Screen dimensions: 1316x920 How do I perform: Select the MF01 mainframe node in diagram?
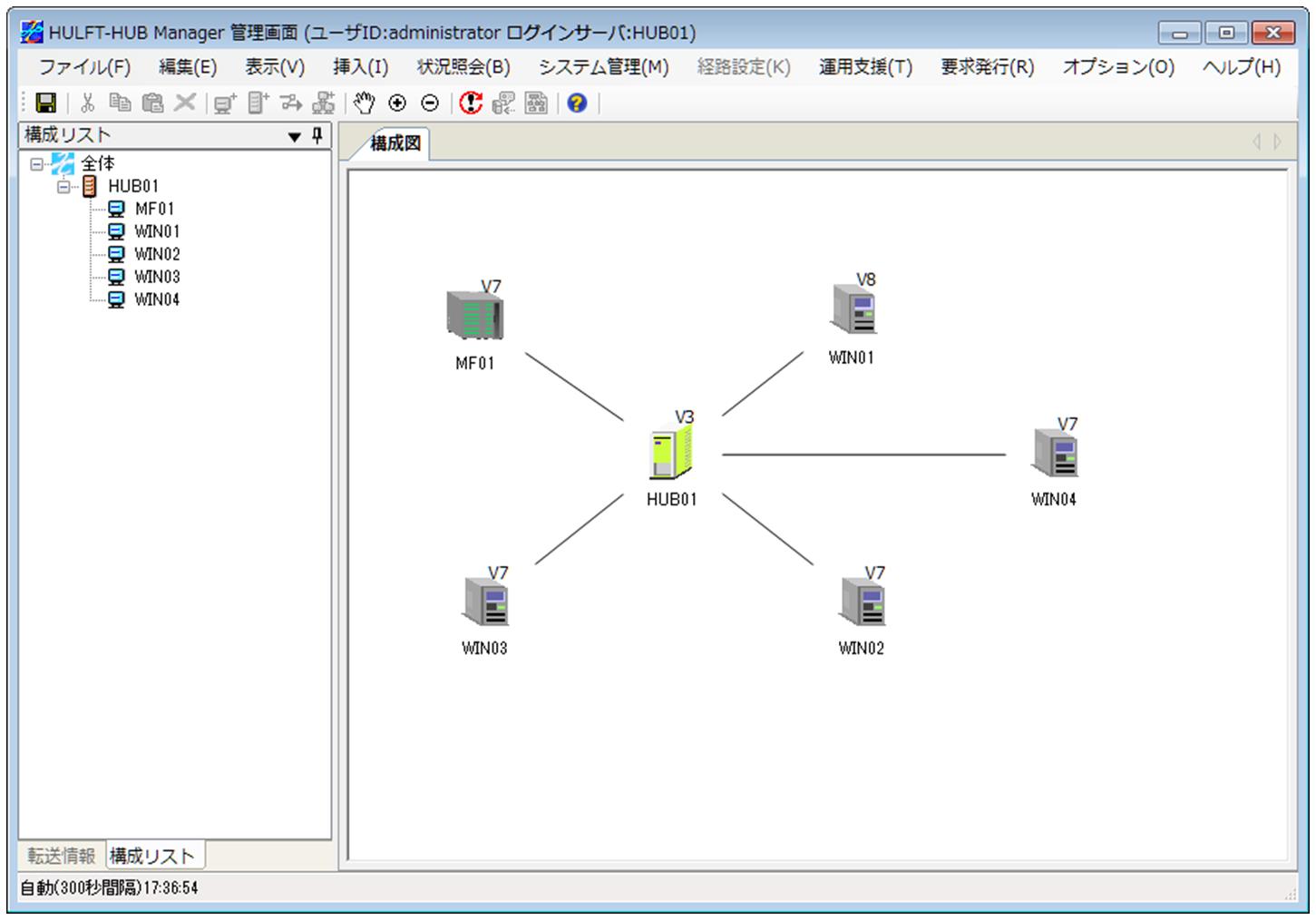click(475, 315)
